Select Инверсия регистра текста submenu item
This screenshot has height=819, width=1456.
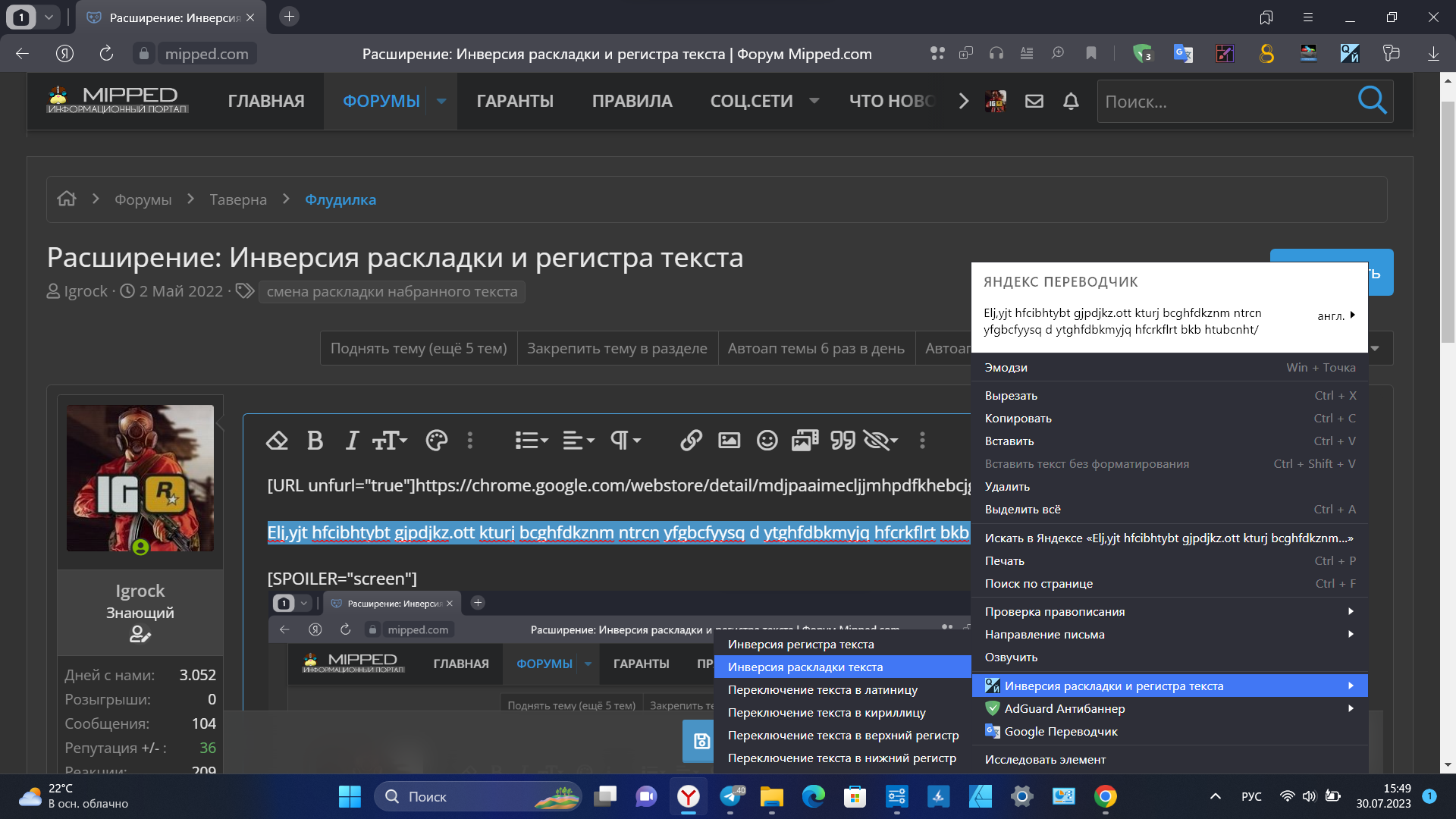pyautogui.click(x=843, y=645)
